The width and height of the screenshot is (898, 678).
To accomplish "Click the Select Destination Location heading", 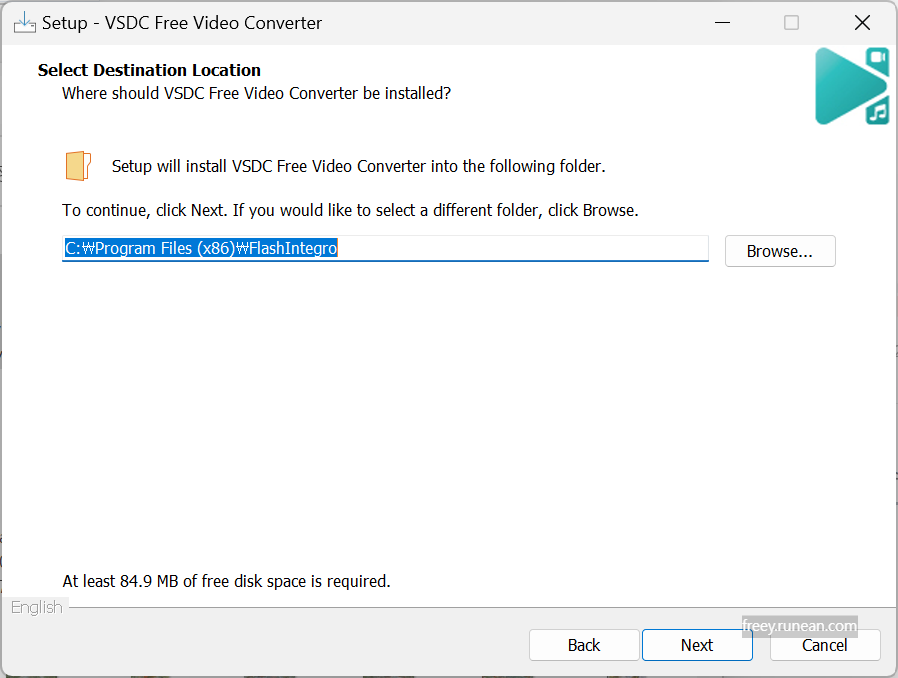I will coord(149,70).
